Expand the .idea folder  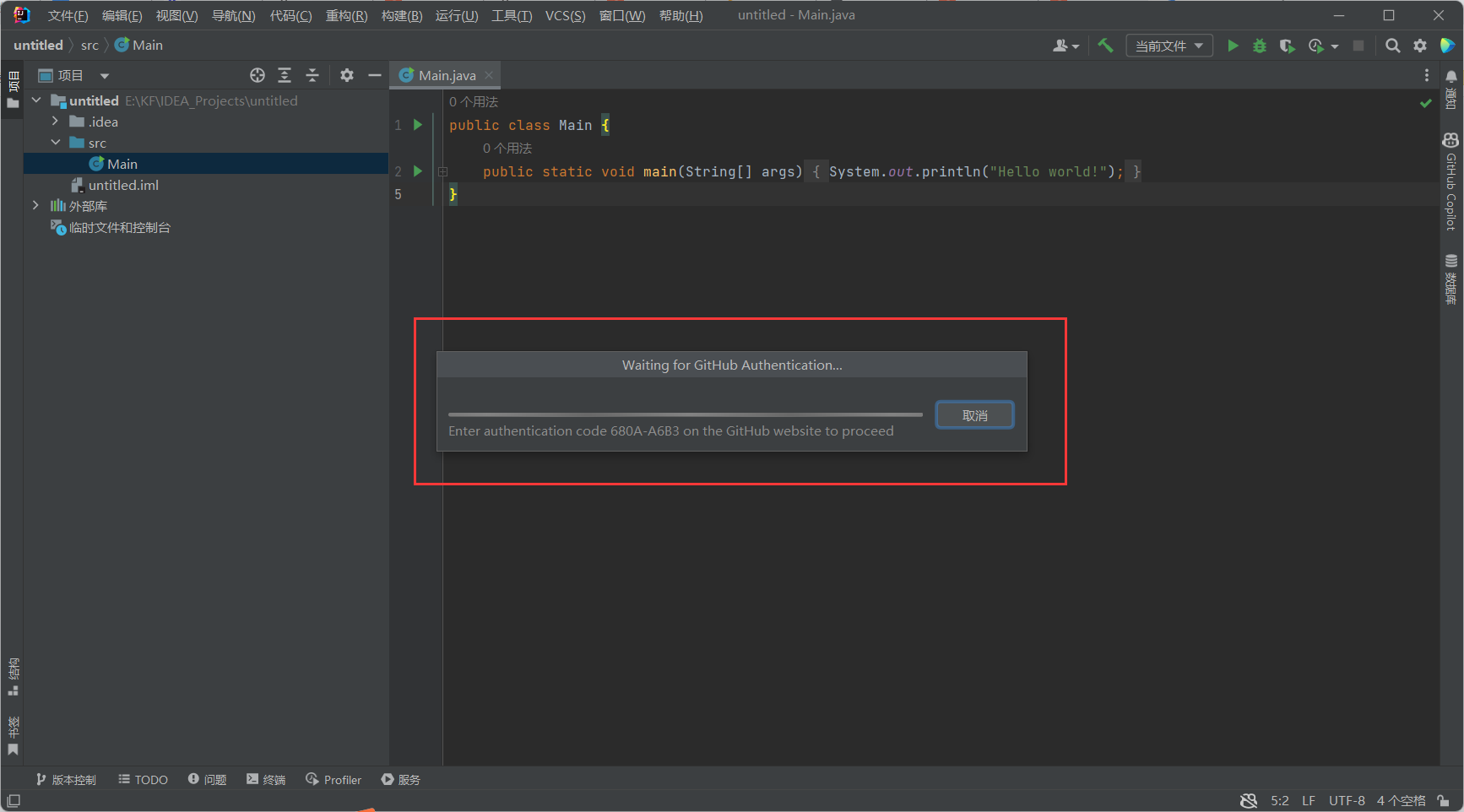coord(55,122)
